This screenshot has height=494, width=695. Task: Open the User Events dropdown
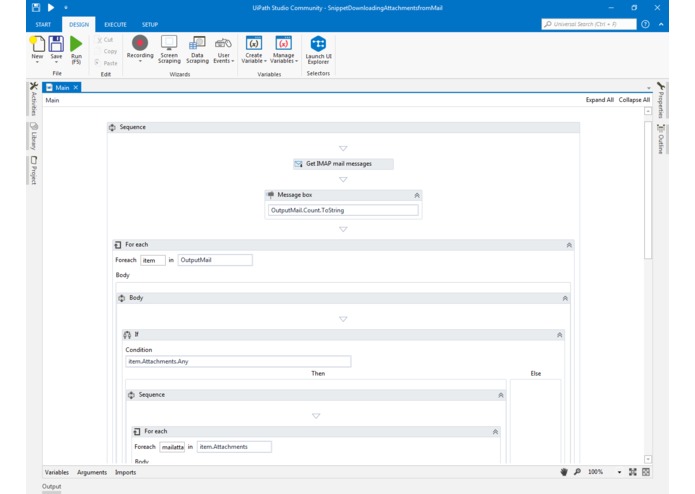click(x=223, y=50)
